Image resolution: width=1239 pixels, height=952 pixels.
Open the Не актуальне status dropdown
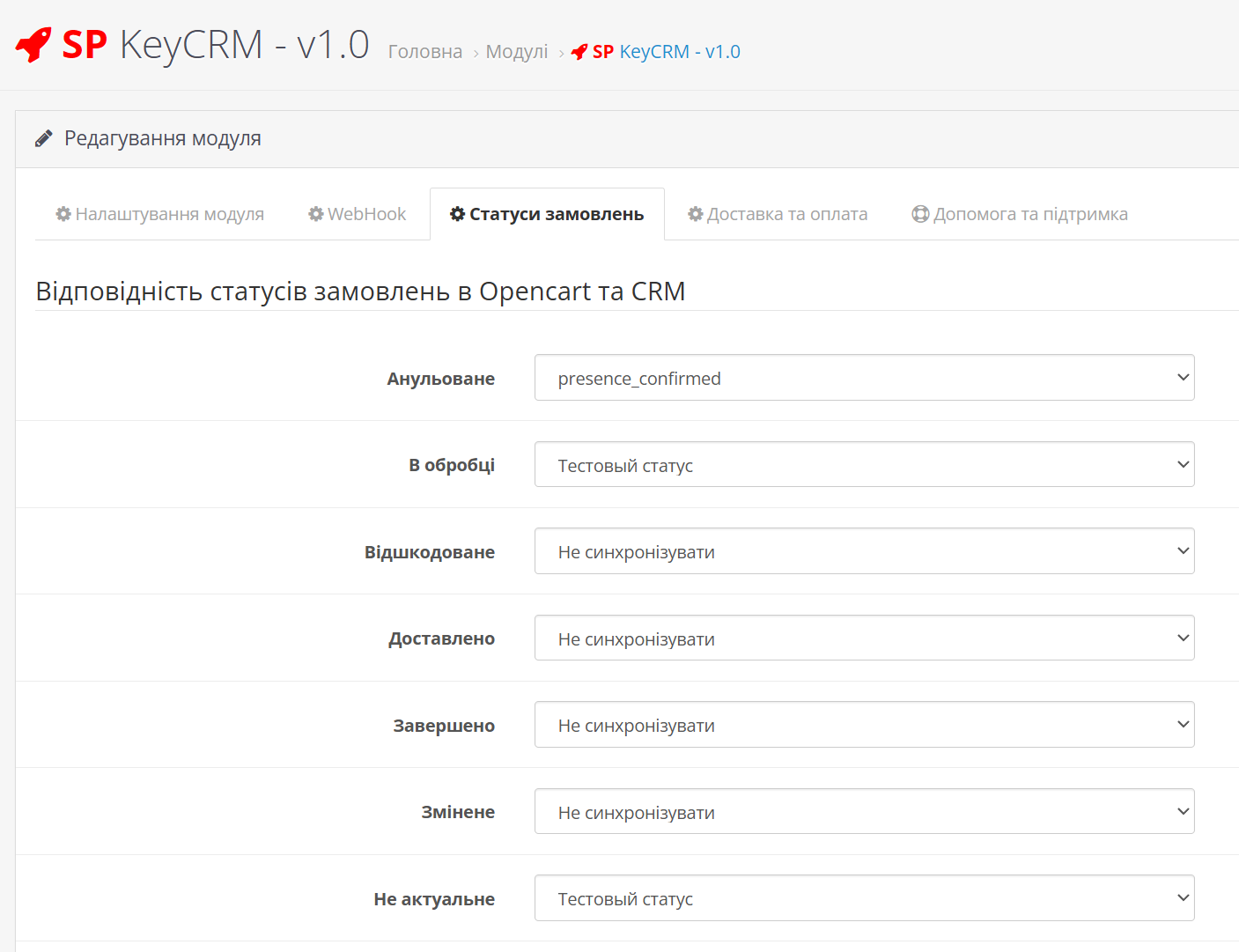pos(864,898)
